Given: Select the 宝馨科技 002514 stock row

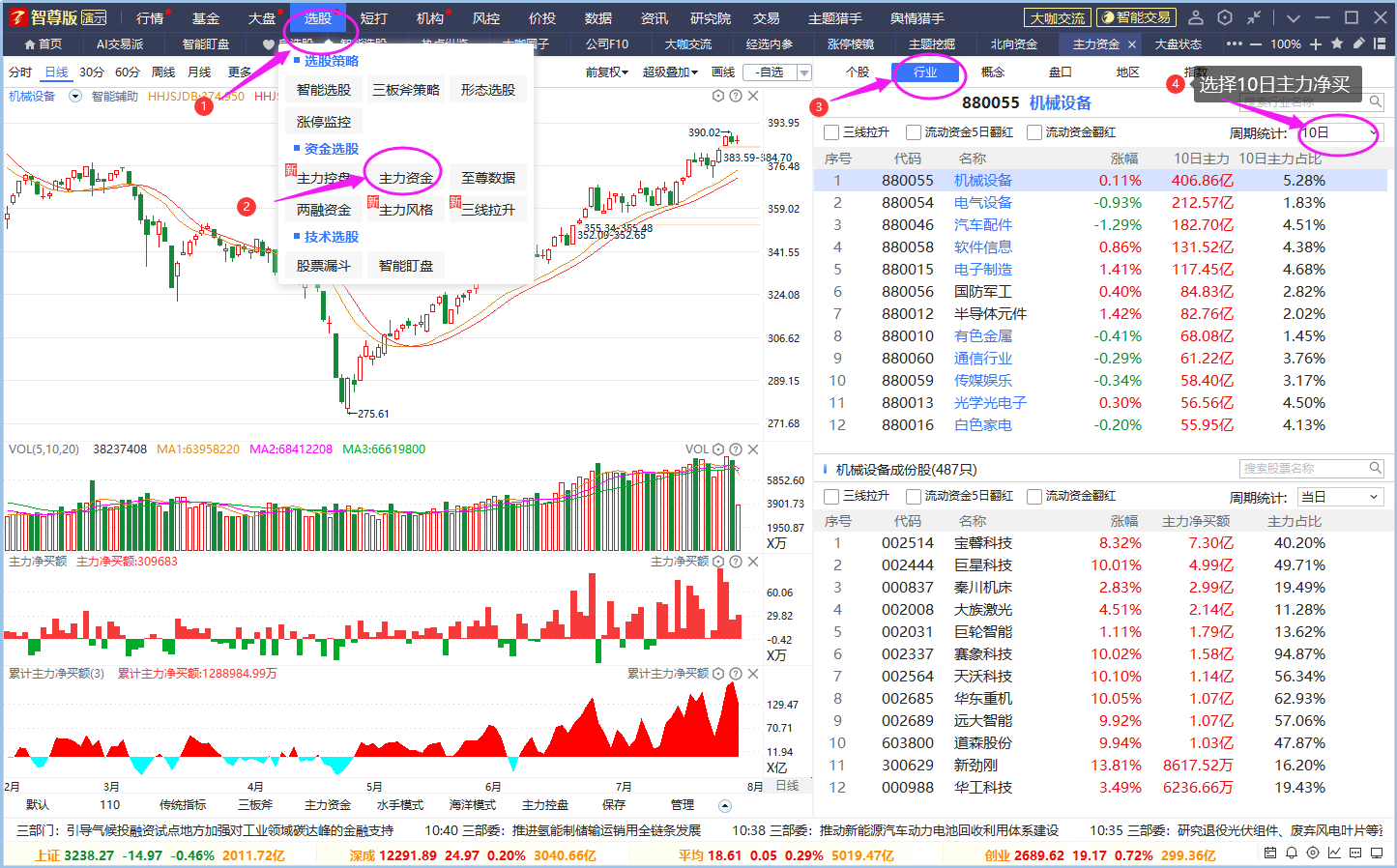Looking at the screenshot, I should (x=1100, y=543).
